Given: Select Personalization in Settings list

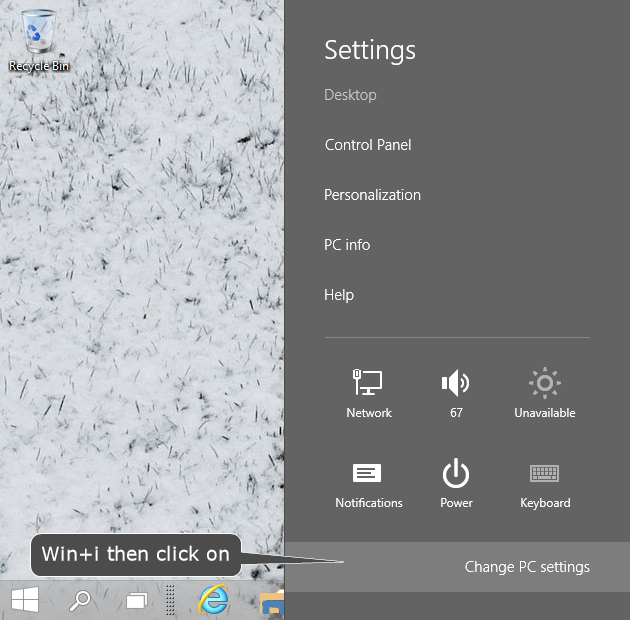Looking at the screenshot, I should coord(372,195).
